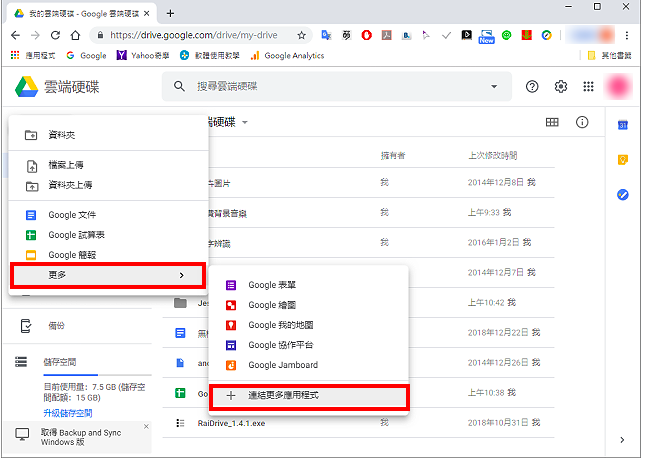This screenshot has width=655, height=463.
Task: Click the RaiDrive_1.4.1.exe file icon
Action: (x=180, y=423)
